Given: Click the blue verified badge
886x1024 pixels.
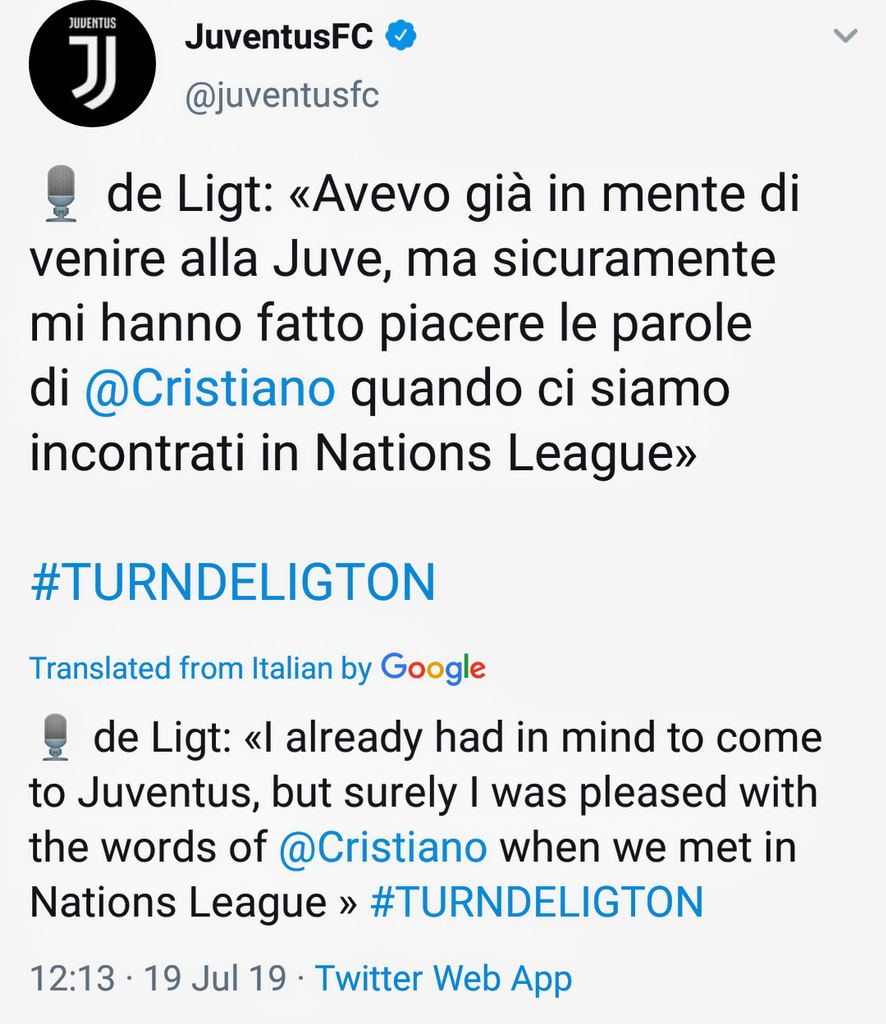Looking at the screenshot, I should pos(401,37).
